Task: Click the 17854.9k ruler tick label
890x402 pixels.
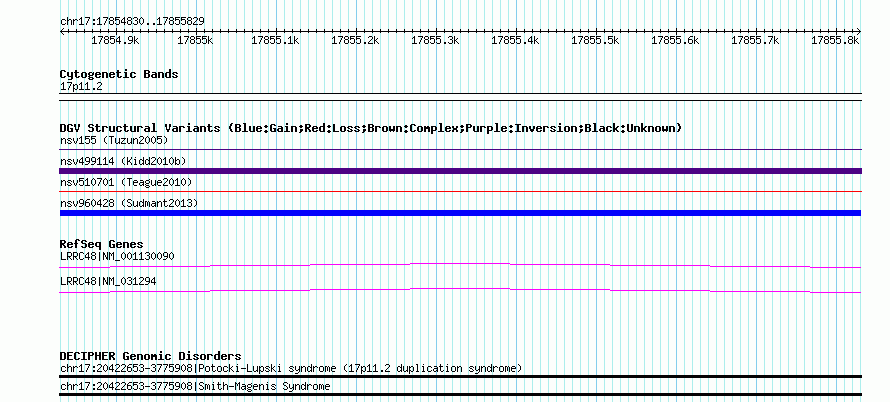Action: click(x=115, y=40)
